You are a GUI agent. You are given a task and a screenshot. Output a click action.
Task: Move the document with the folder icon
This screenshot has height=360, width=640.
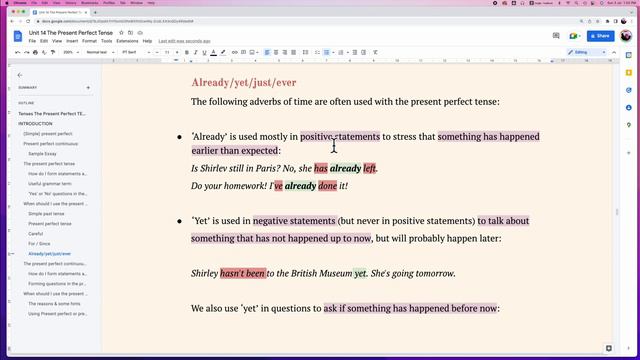click(130, 33)
